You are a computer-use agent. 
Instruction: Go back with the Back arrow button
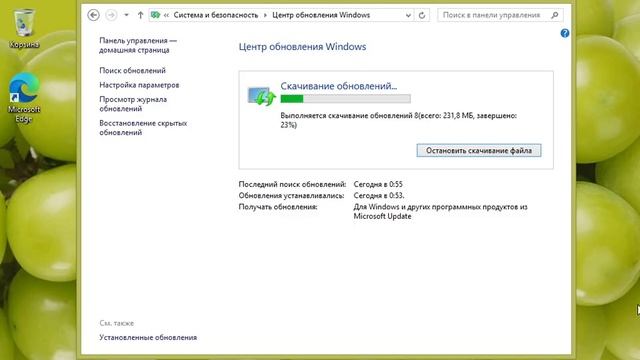click(x=93, y=15)
